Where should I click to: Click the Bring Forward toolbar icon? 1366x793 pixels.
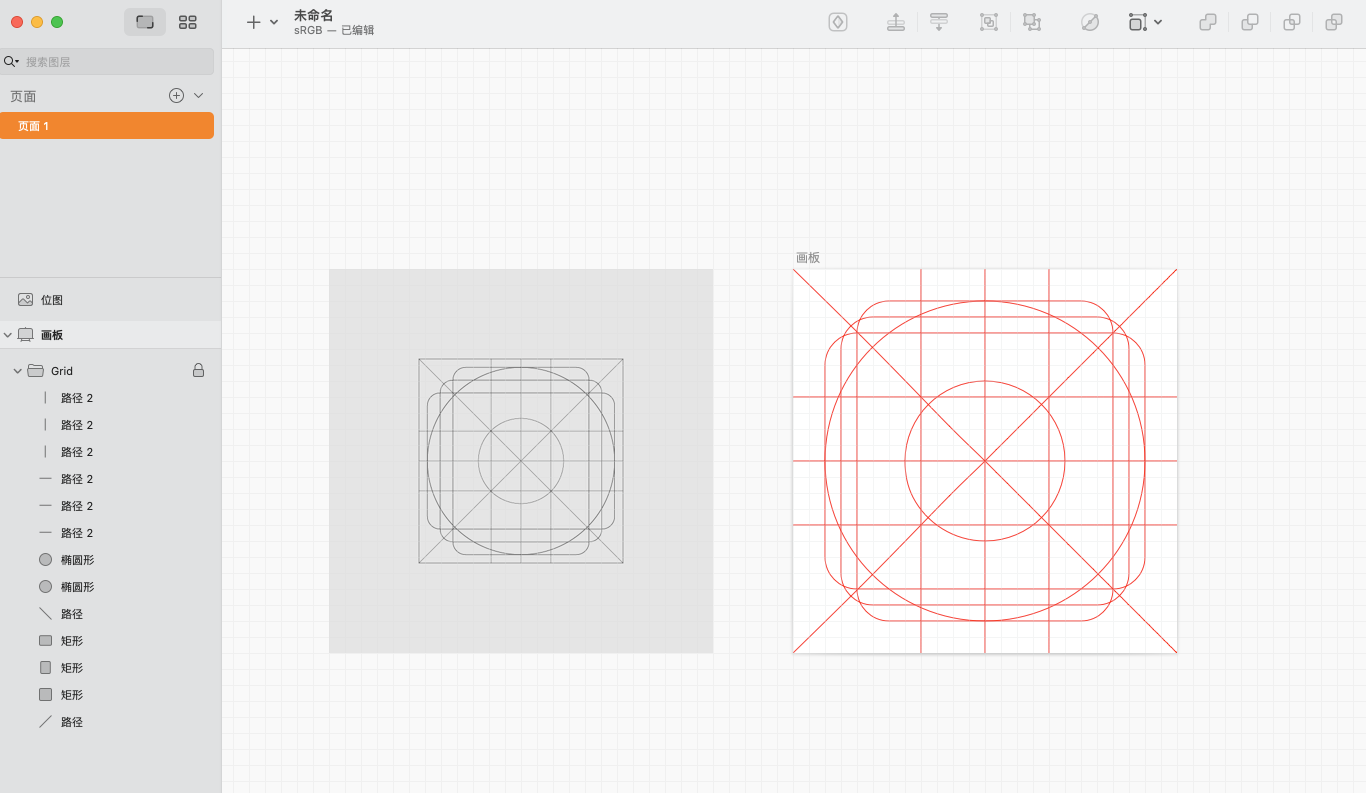[x=896, y=22]
